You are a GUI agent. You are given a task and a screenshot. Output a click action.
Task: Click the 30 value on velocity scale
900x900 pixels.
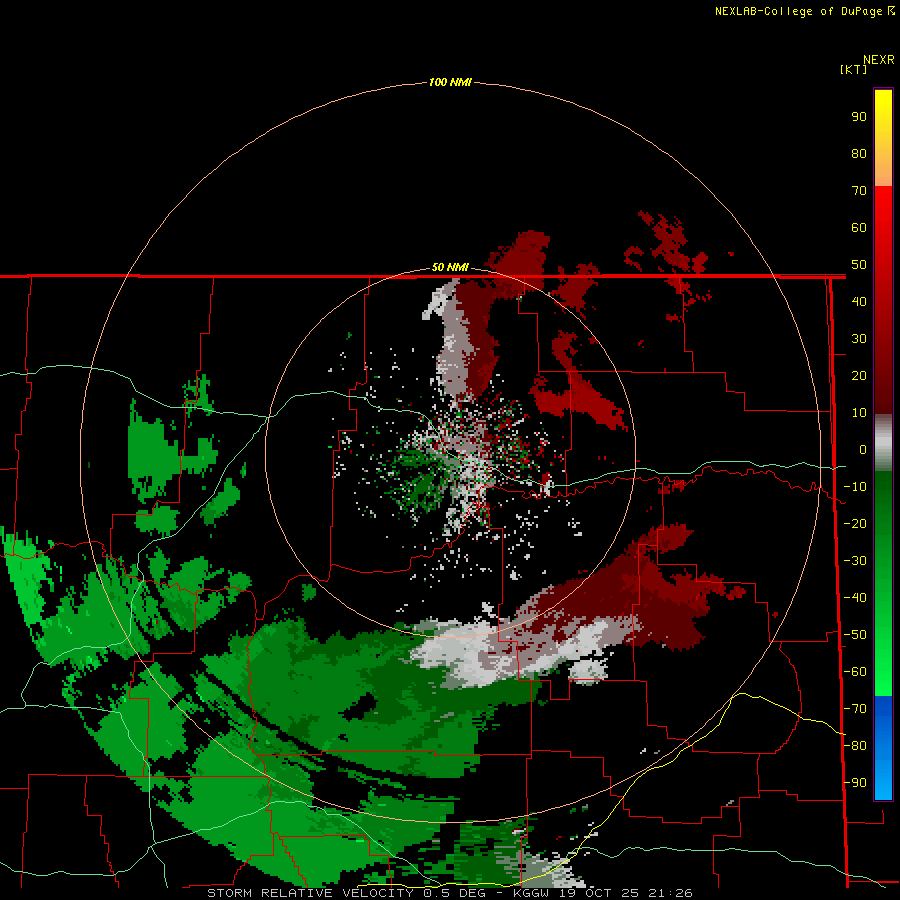pyautogui.click(x=859, y=339)
